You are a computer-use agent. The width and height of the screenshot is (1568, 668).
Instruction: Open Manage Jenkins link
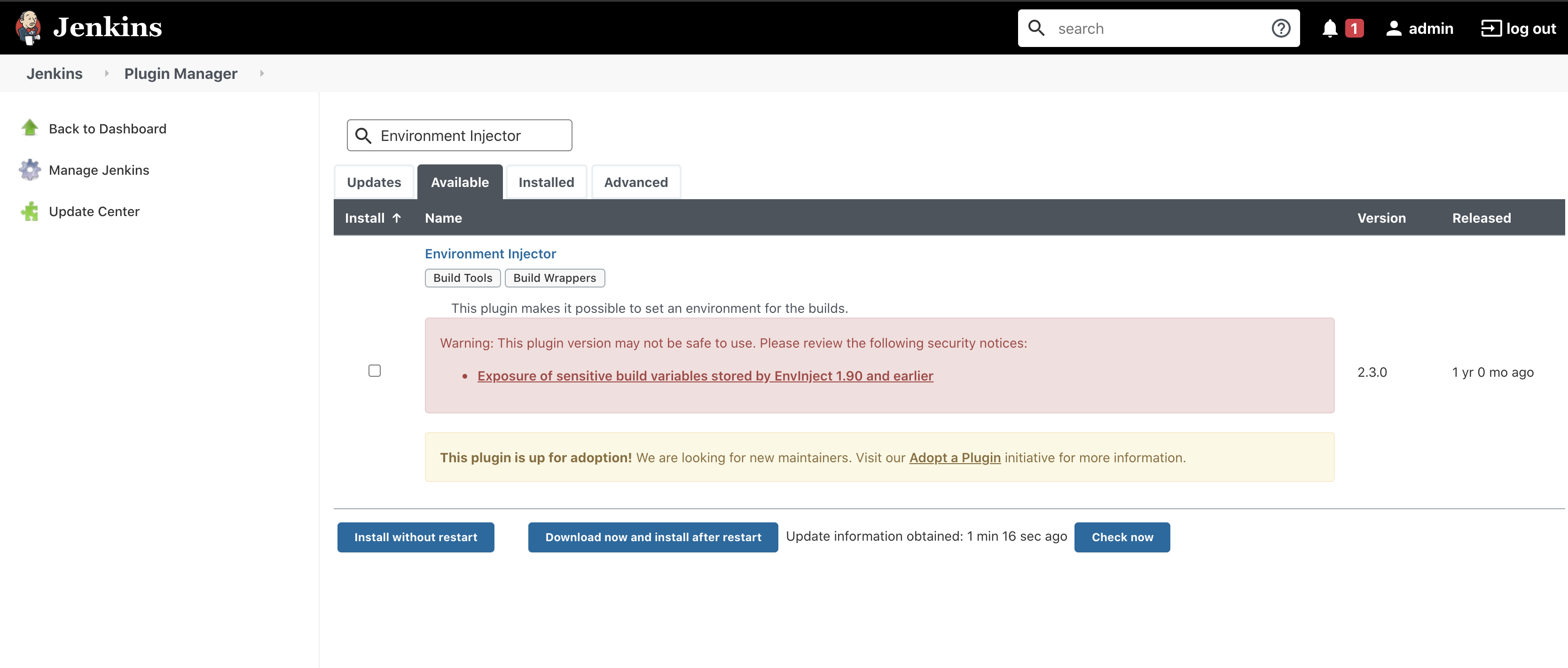[99, 171]
